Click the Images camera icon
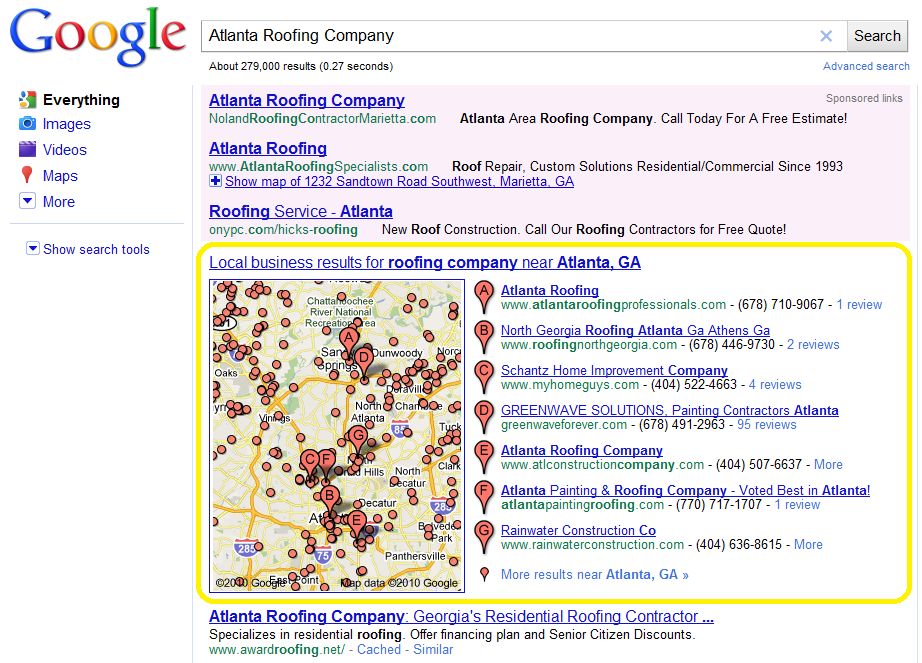Image resolution: width=922 pixels, height=663 pixels. 27,123
